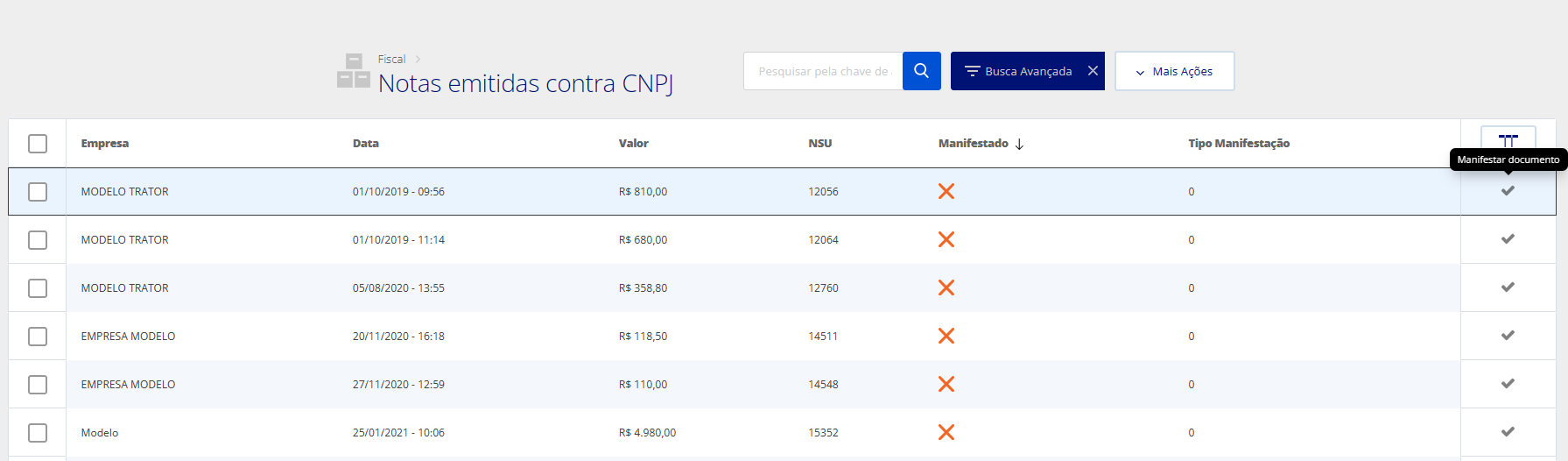Screen dimensions: 1568x461
Task: Toggle the select-all checkbox in header
Action: coord(38,144)
